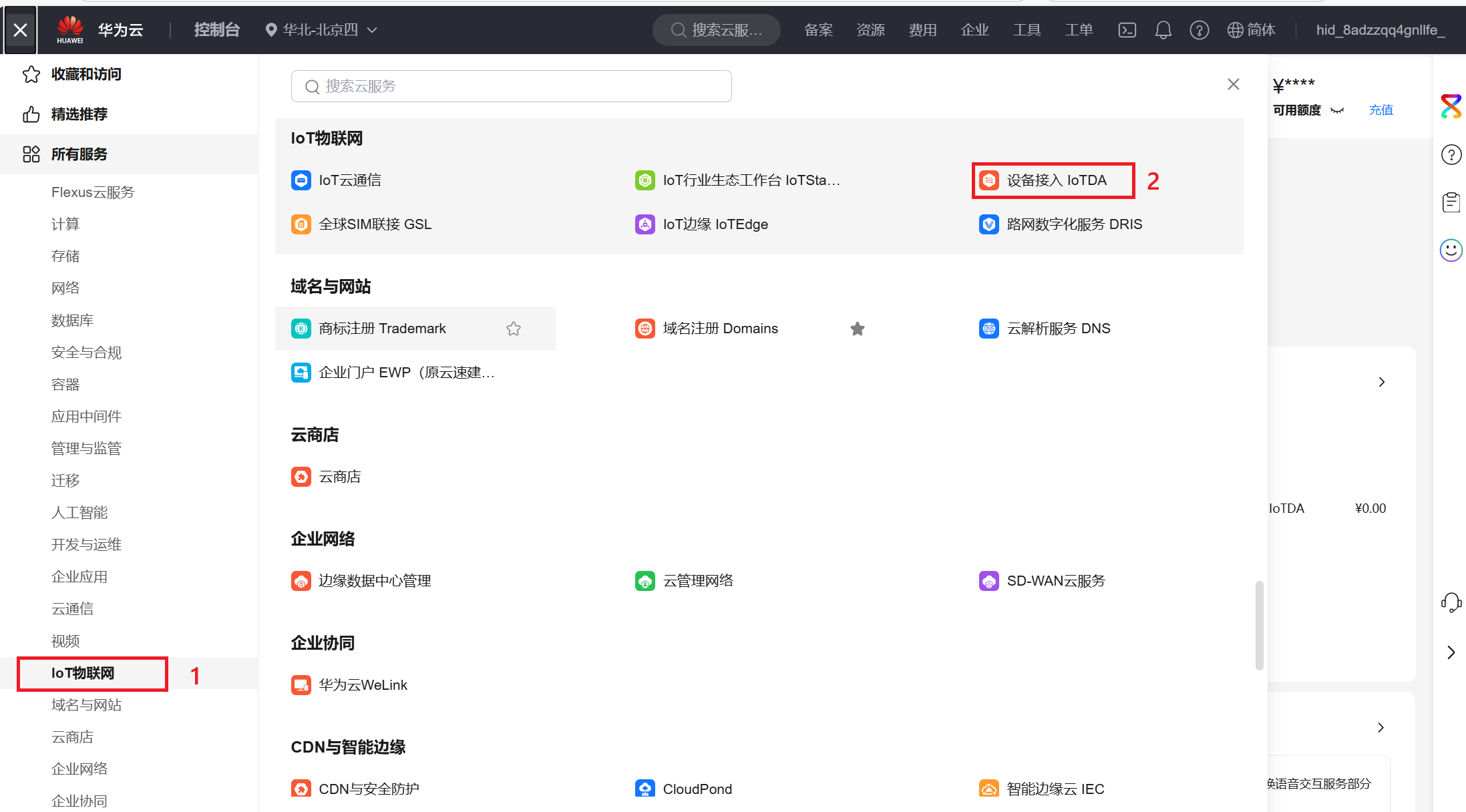Click the IoT云通信 service icon
1466x812 pixels.
click(x=301, y=180)
